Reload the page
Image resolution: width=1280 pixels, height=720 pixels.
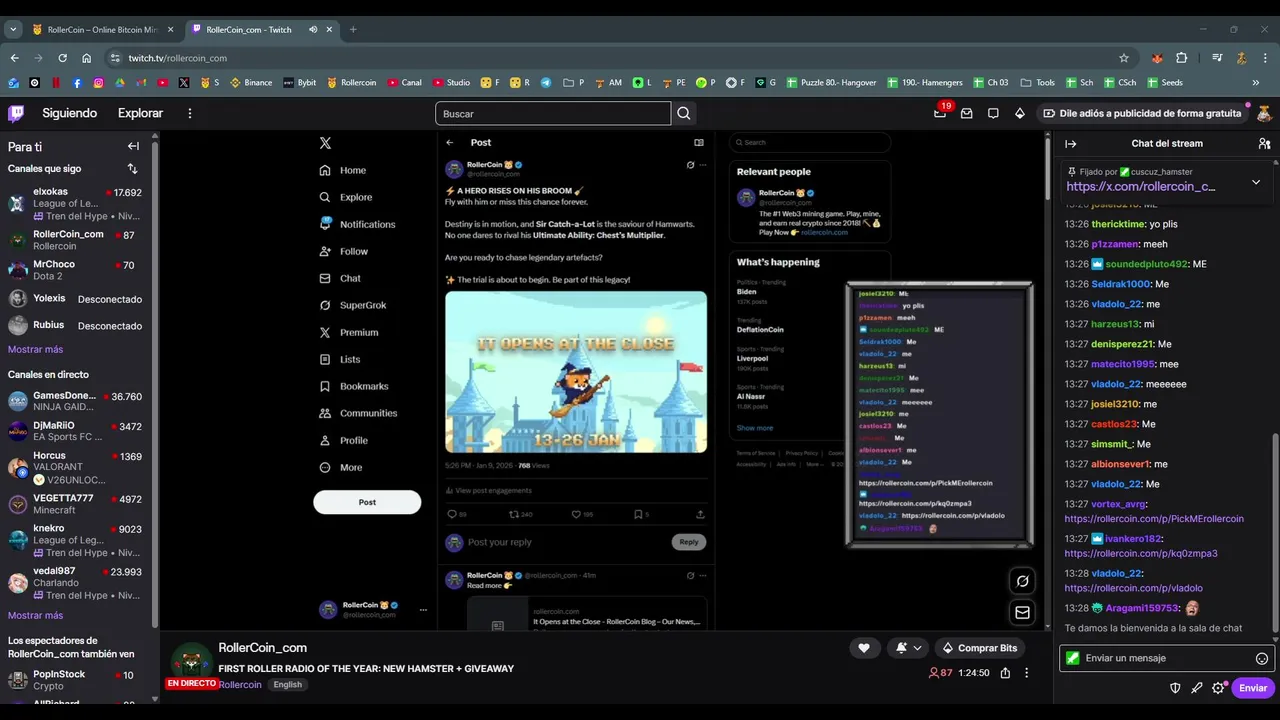point(62,58)
